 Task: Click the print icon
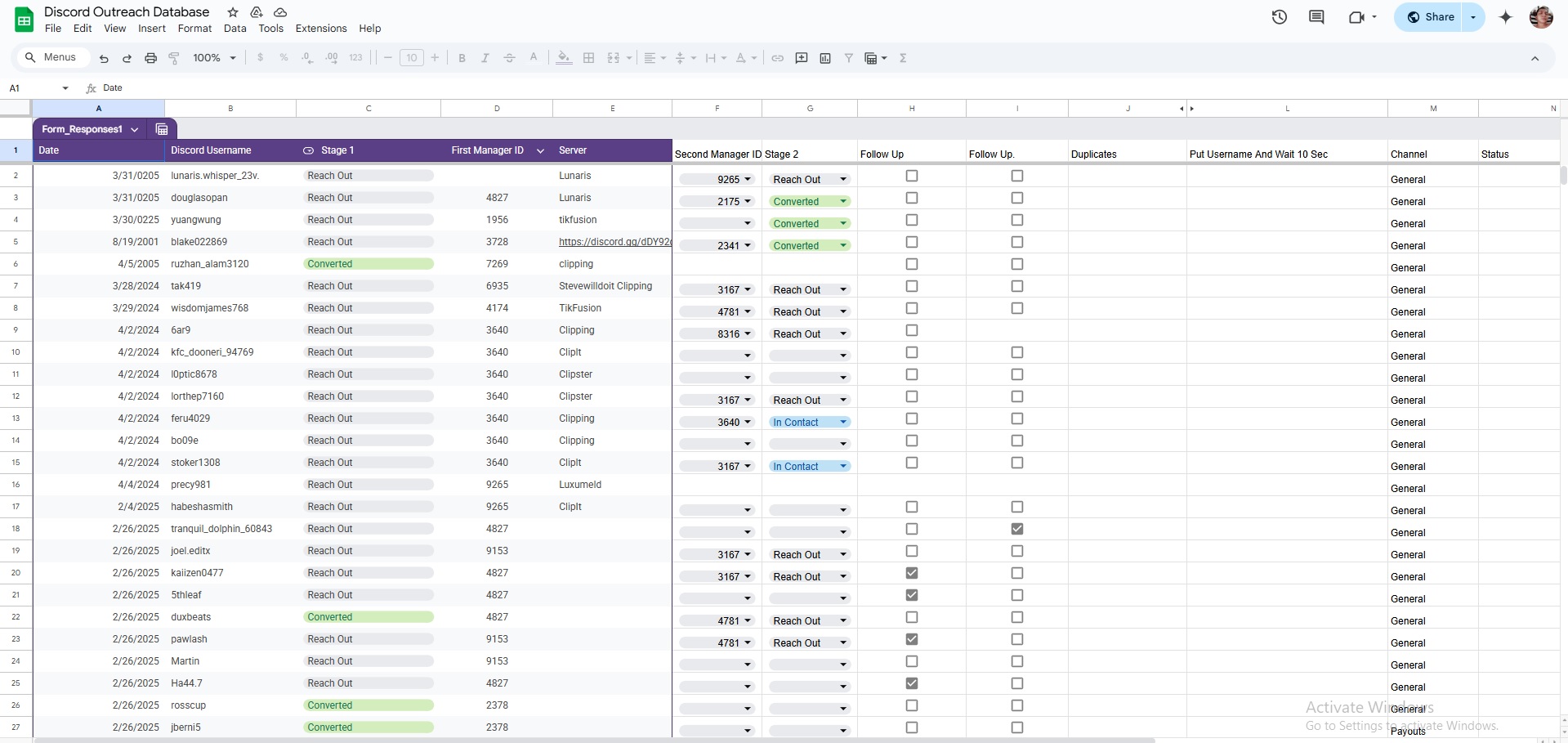coord(150,58)
